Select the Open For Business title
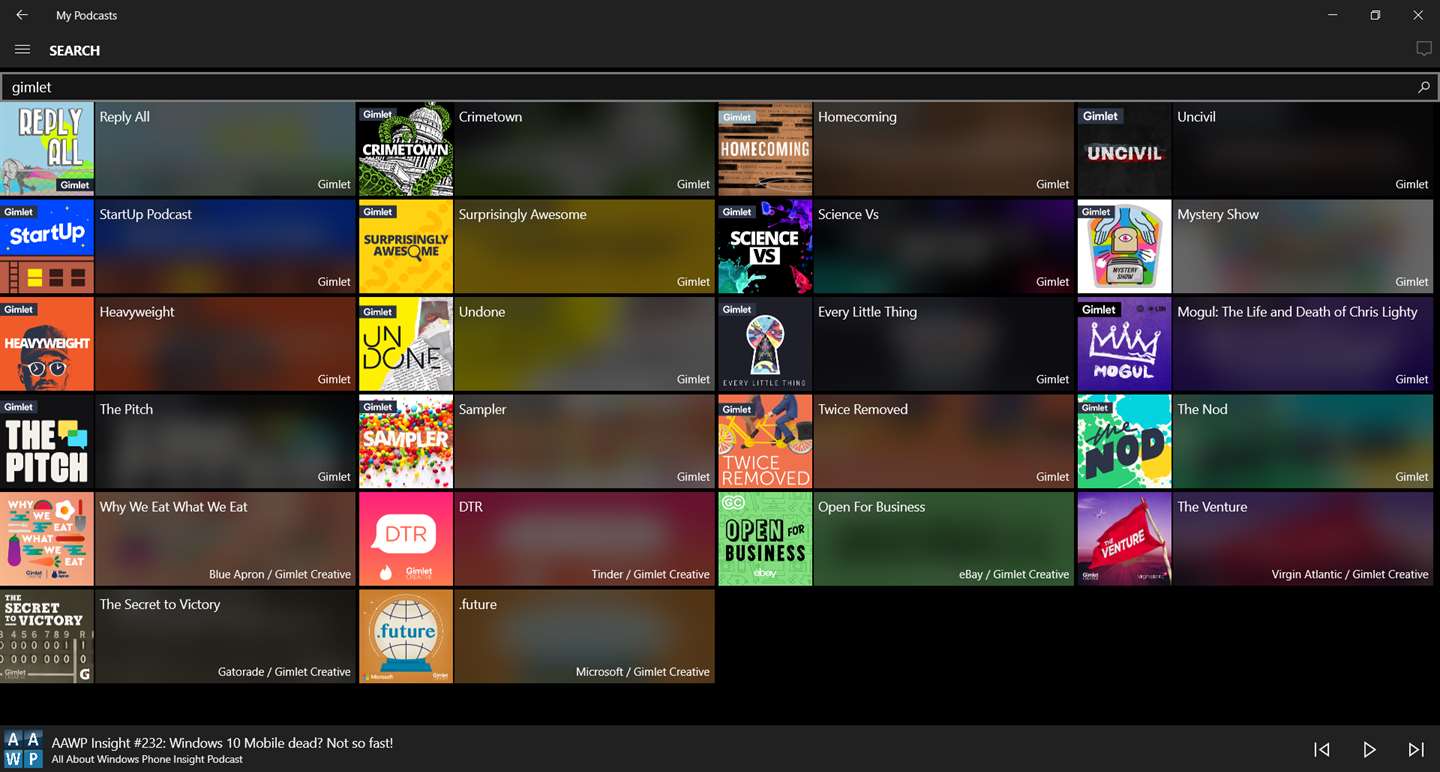 point(871,507)
